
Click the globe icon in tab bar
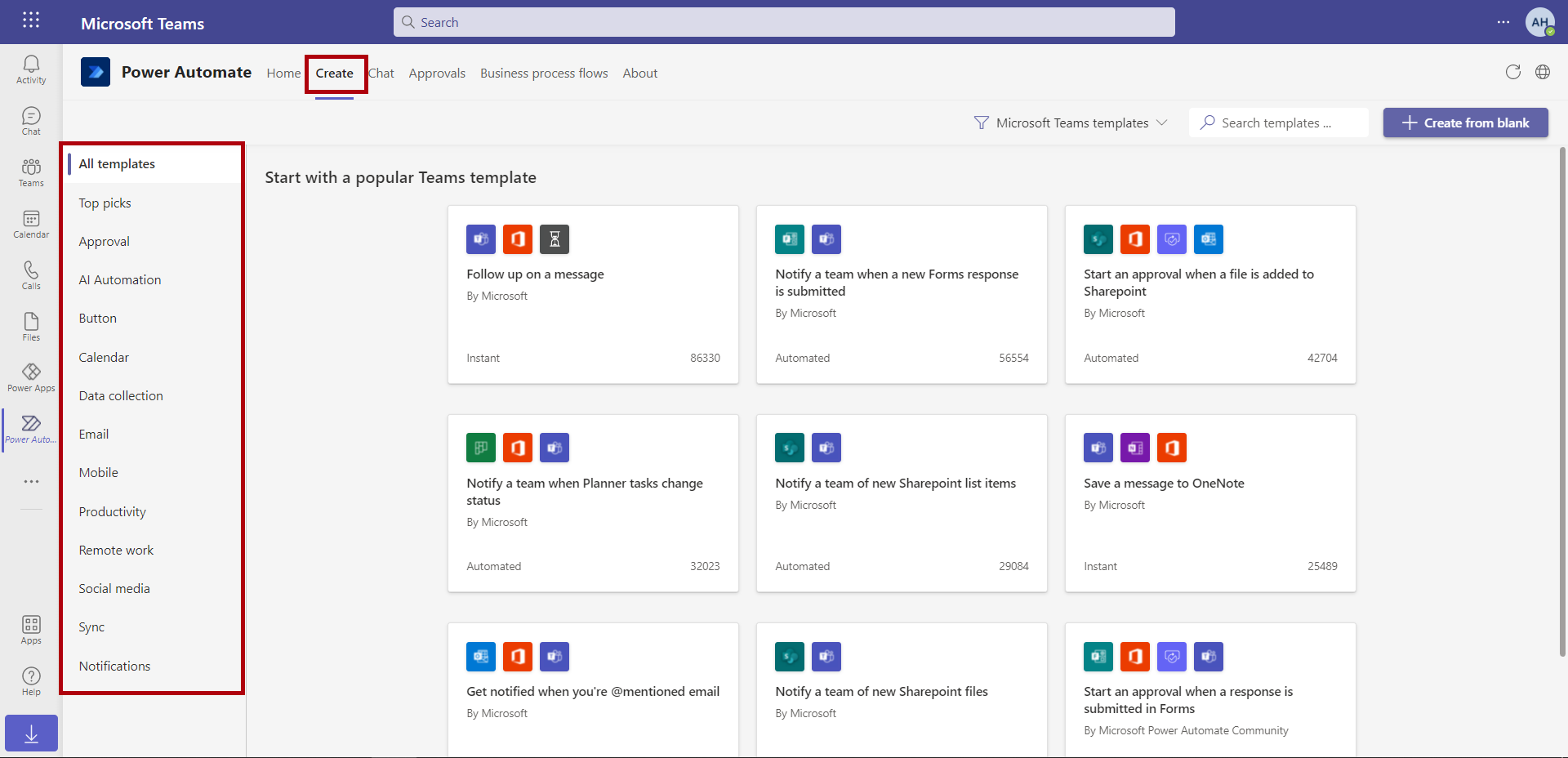1543,72
